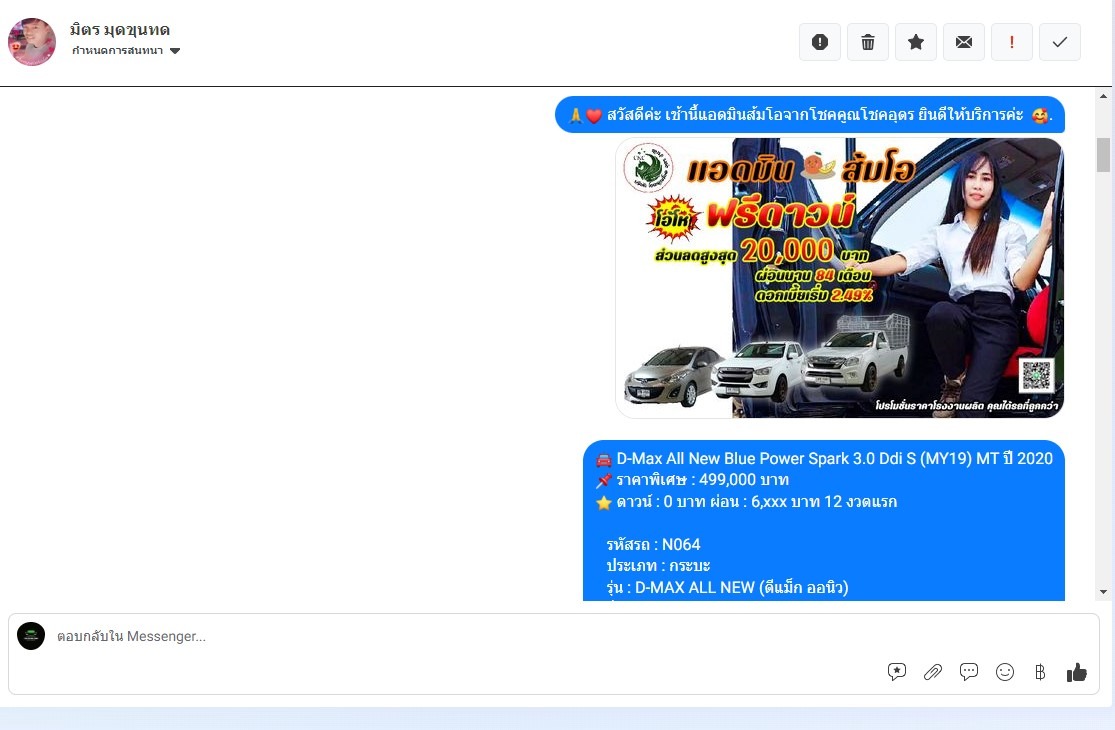Click the ดาวน์ : 0 บาท line
This screenshot has height=730, width=1115.
747,502
